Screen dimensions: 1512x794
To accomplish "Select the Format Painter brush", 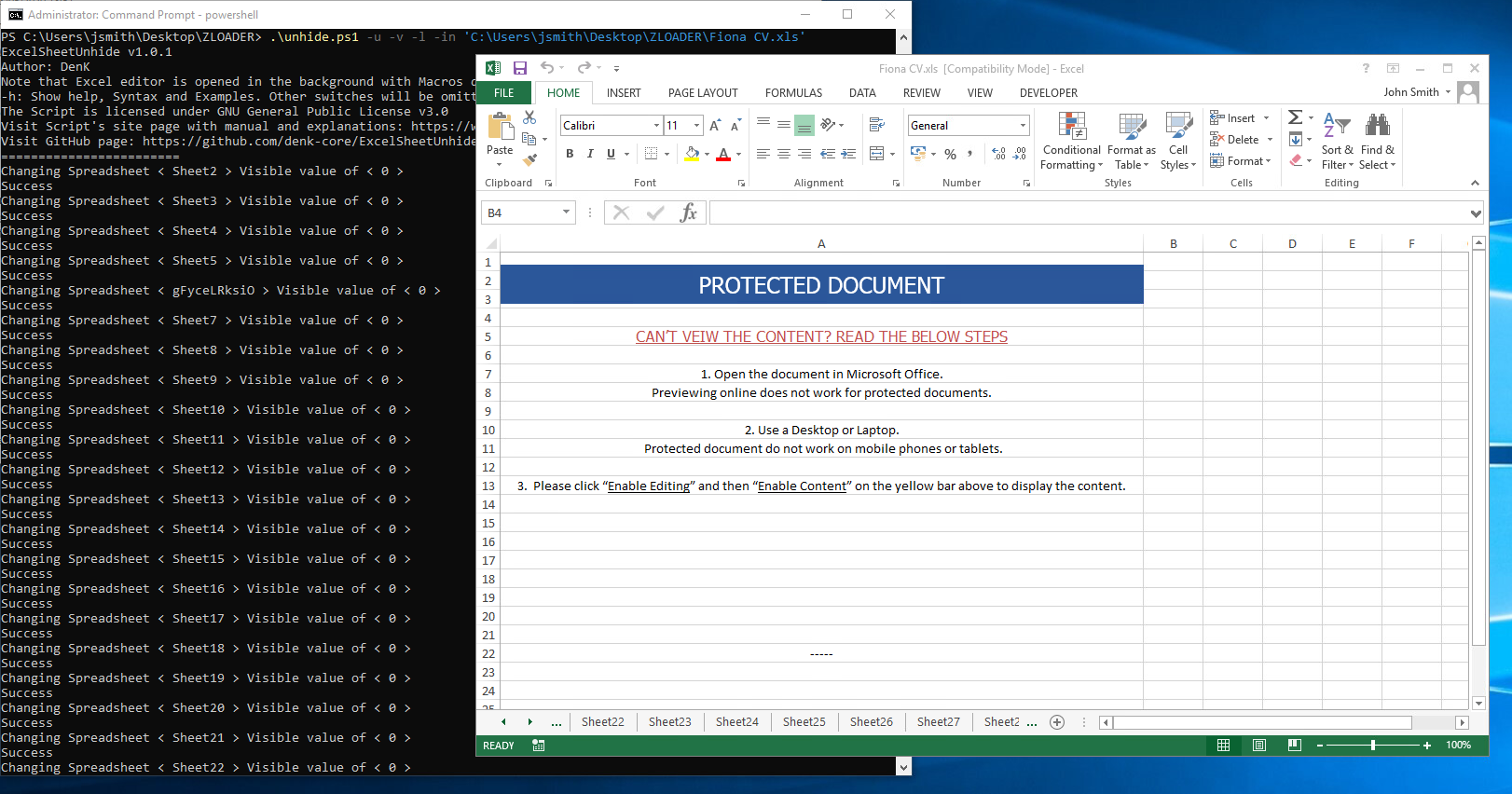I will click(529, 160).
